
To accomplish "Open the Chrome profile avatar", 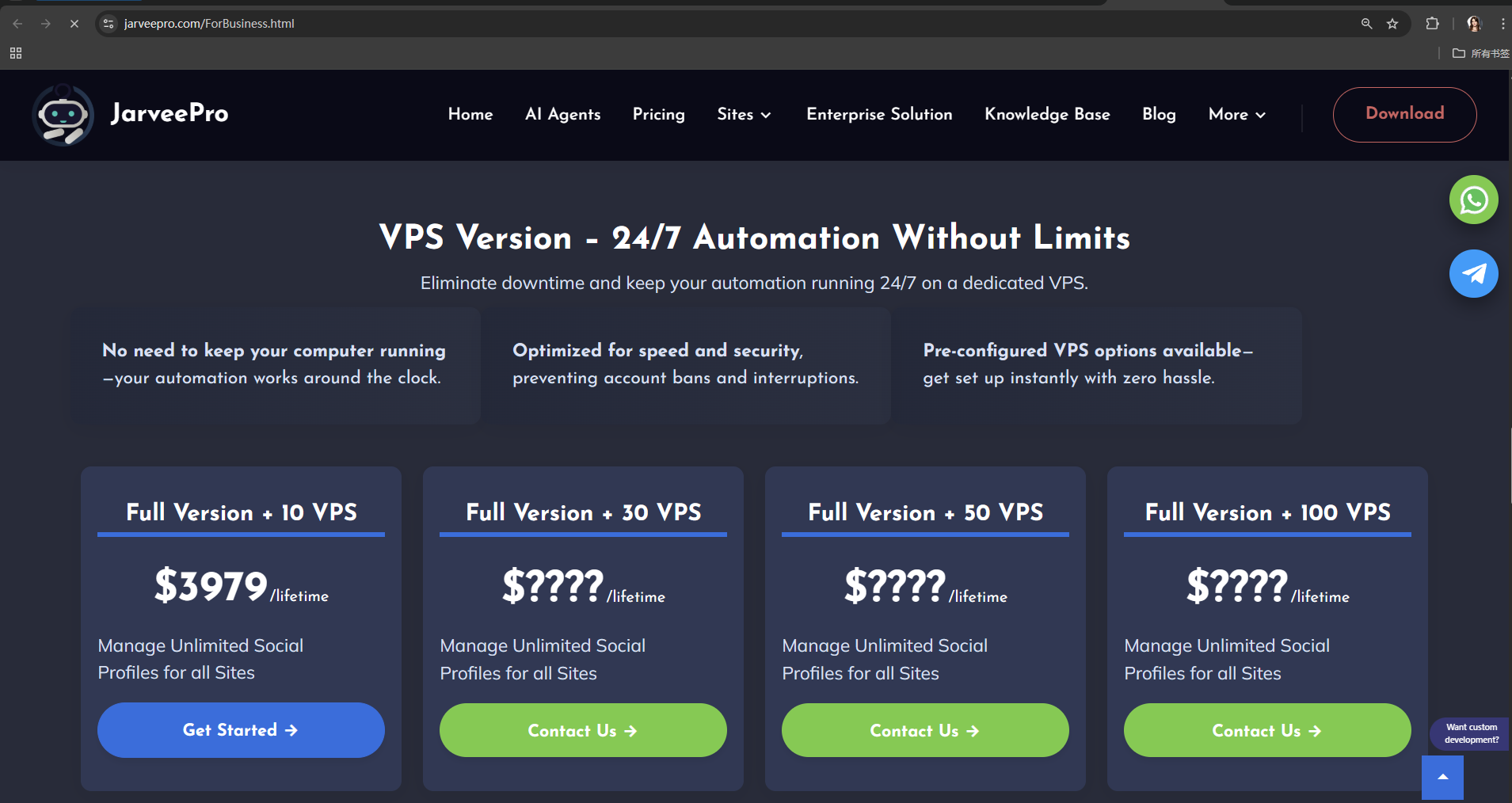I will click(x=1474, y=24).
